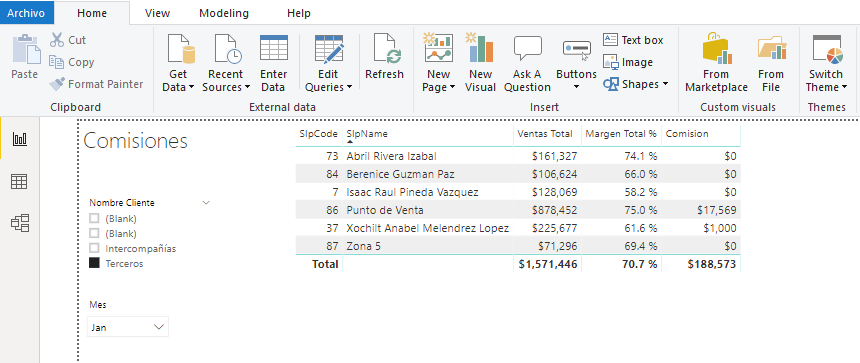860x363 pixels.
Task: Insert a New Visual
Action: tap(480, 63)
